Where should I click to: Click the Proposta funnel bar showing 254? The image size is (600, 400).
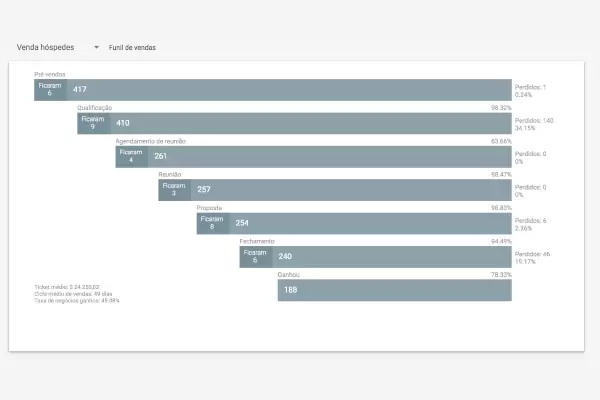pyautogui.click(x=370, y=223)
